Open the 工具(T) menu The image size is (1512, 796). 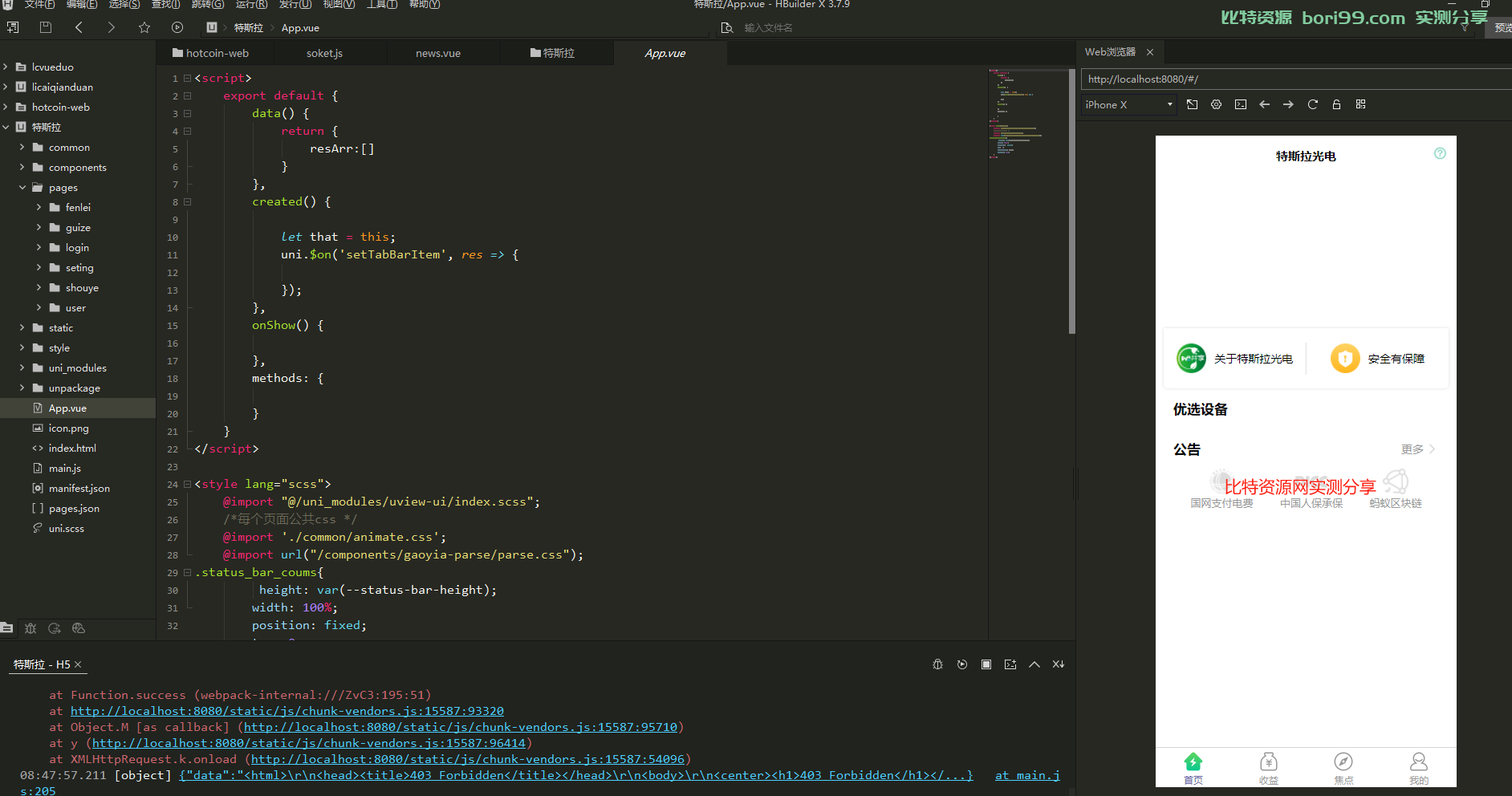pyautogui.click(x=382, y=5)
